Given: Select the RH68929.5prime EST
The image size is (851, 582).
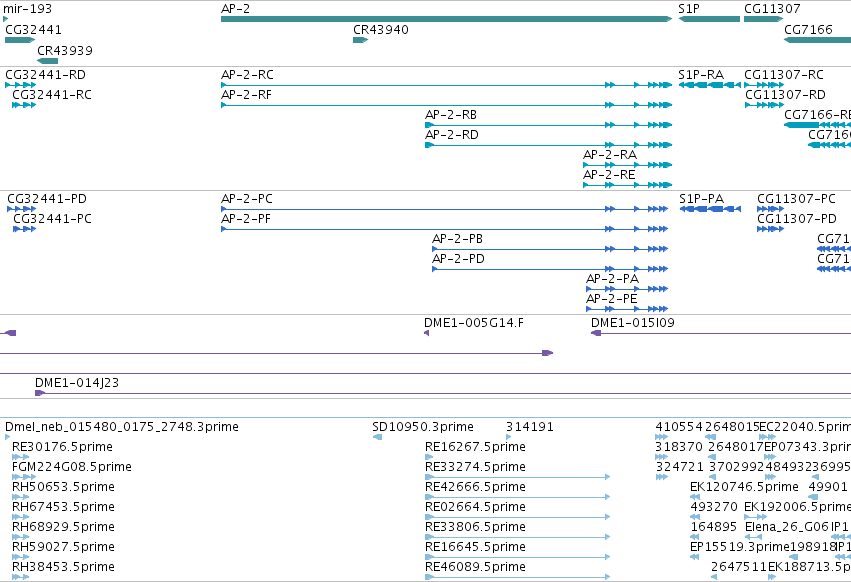Looking at the screenshot, I should click(21, 537).
